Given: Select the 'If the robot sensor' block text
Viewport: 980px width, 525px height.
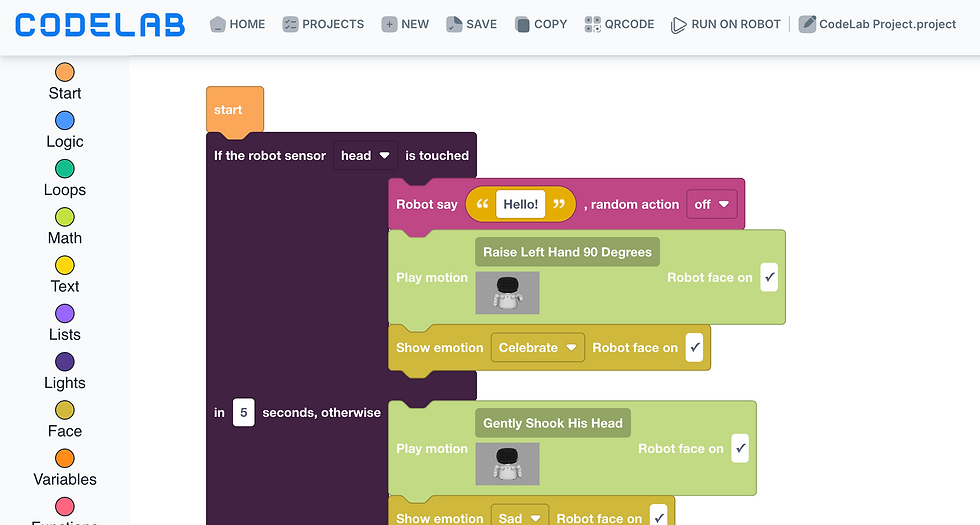Looking at the screenshot, I should tap(270, 156).
